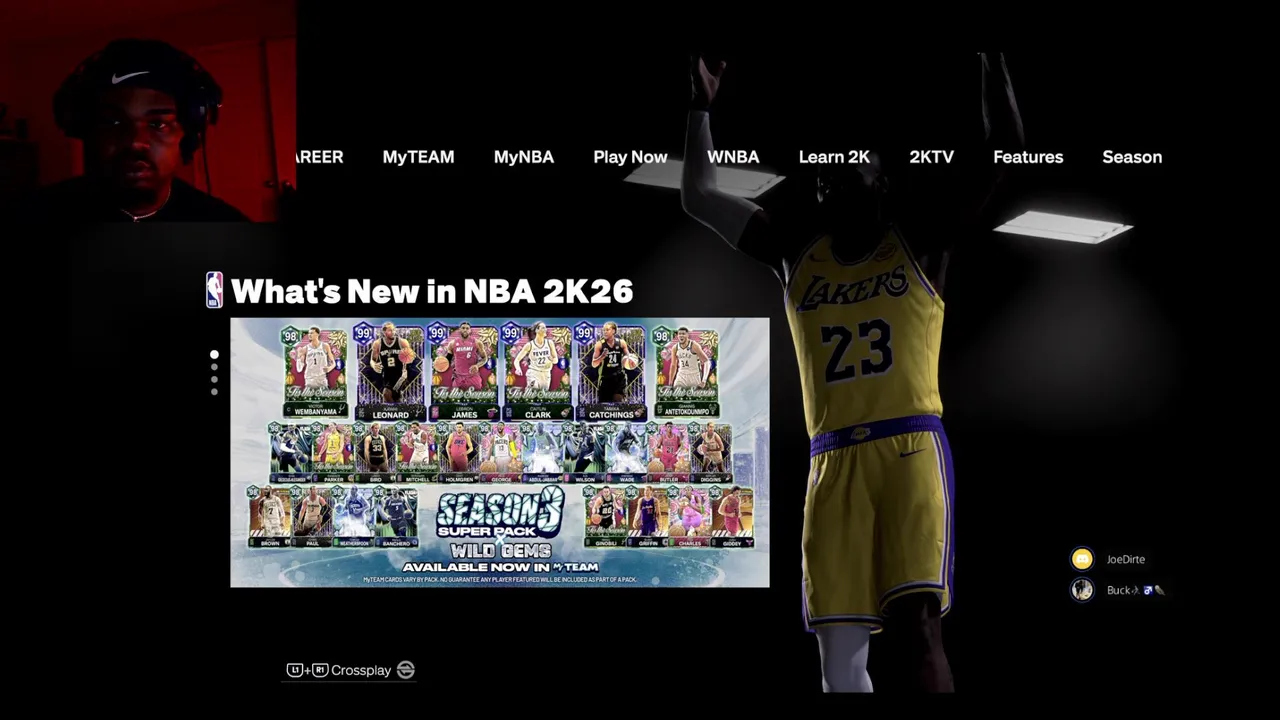Select the Ginobili player card

(606, 517)
